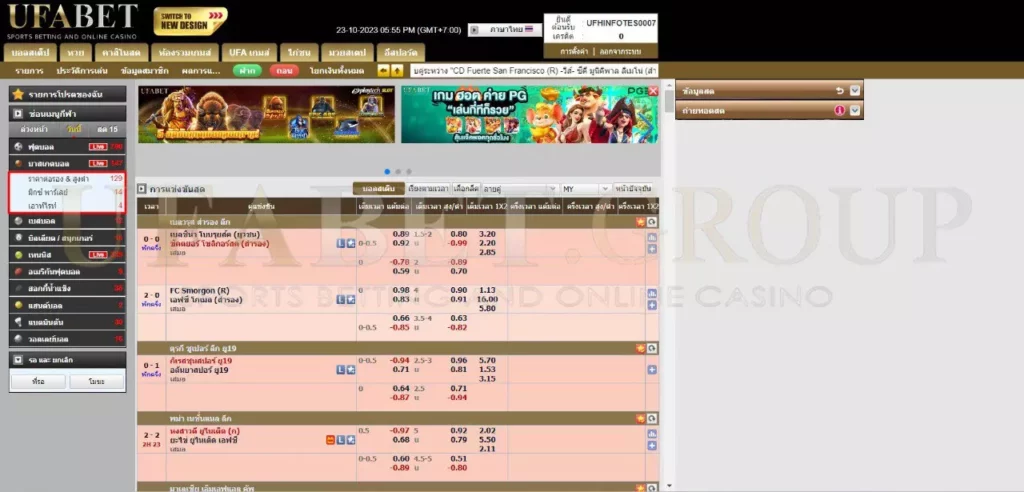Viewport: 1024px width, 492px height.
Task: Click the left arrow beside news ticker
Action: point(384,71)
